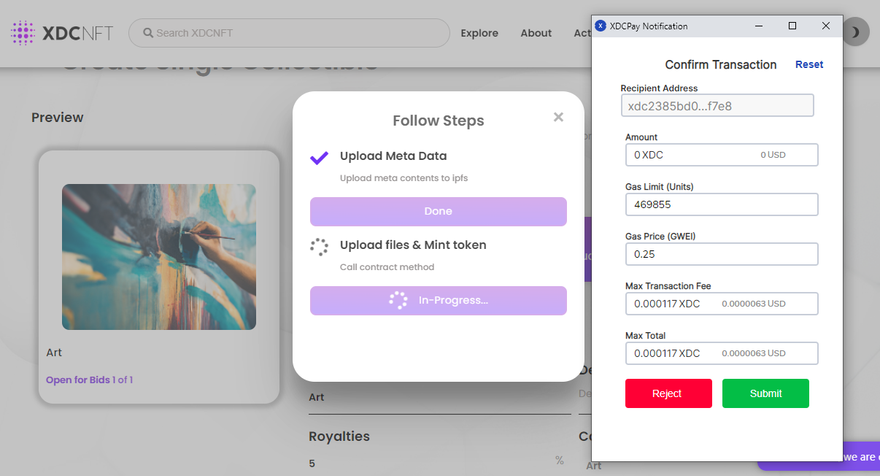Open the About menu item
The image size is (880, 476).
(536, 33)
